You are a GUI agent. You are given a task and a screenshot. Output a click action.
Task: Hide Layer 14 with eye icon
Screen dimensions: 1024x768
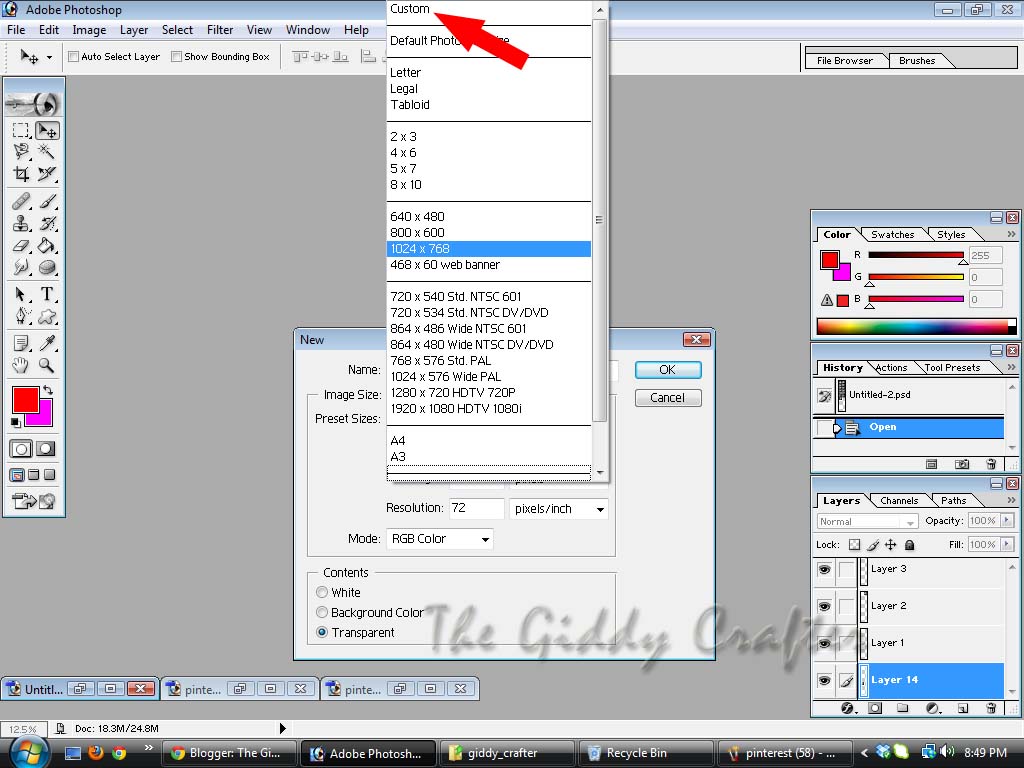tap(824, 680)
